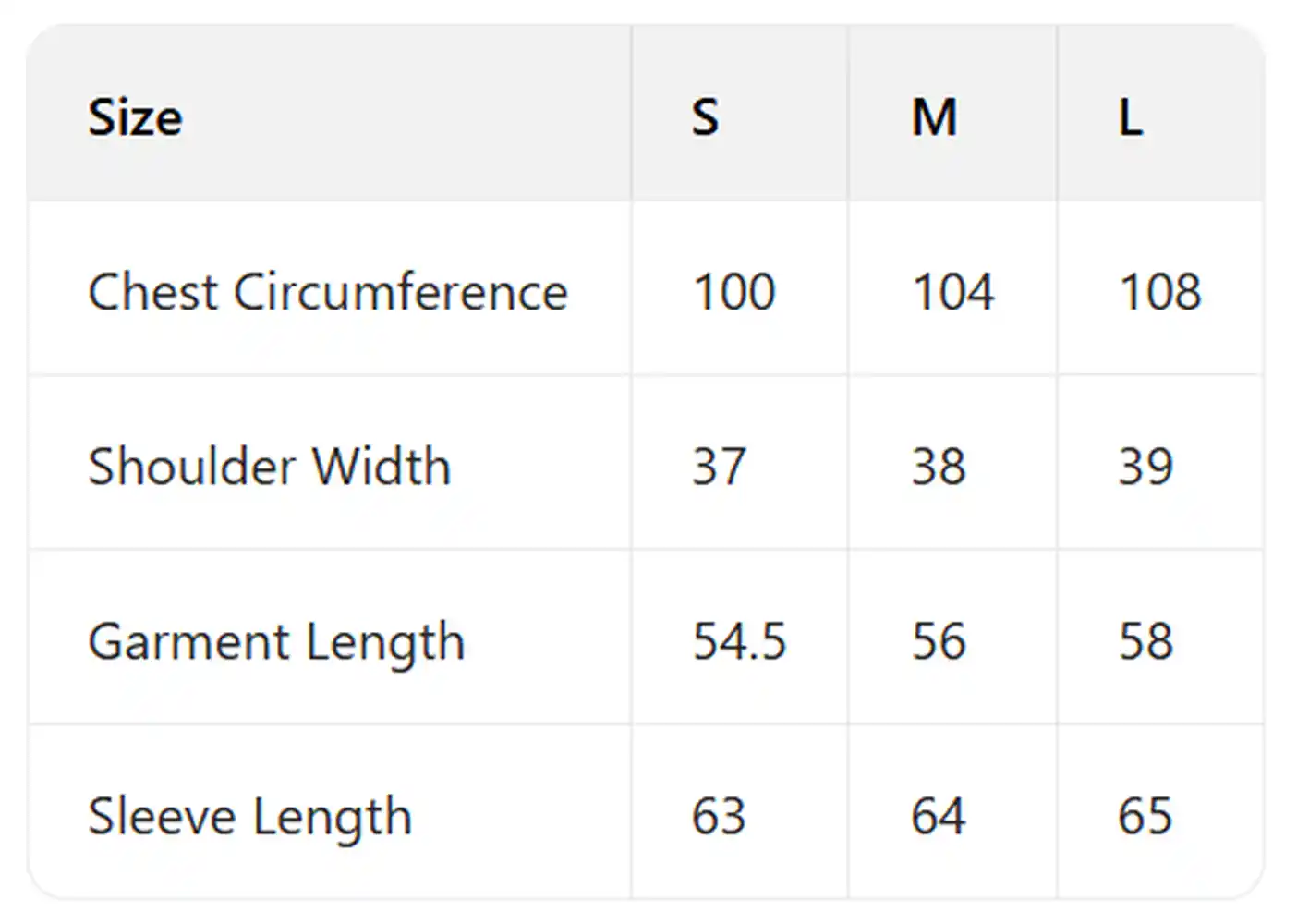Select sleeve length value 64
Viewport: 1297px width, 924px height.
click(939, 817)
